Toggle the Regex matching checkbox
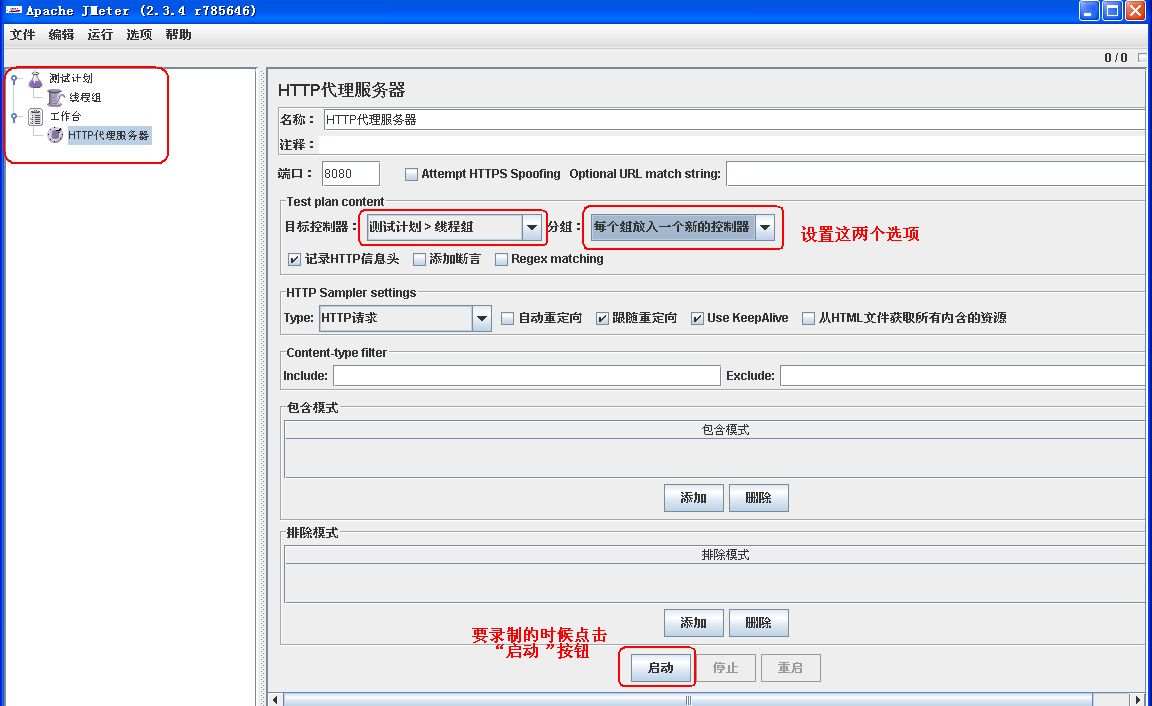Image resolution: width=1152 pixels, height=706 pixels. [x=501, y=259]
